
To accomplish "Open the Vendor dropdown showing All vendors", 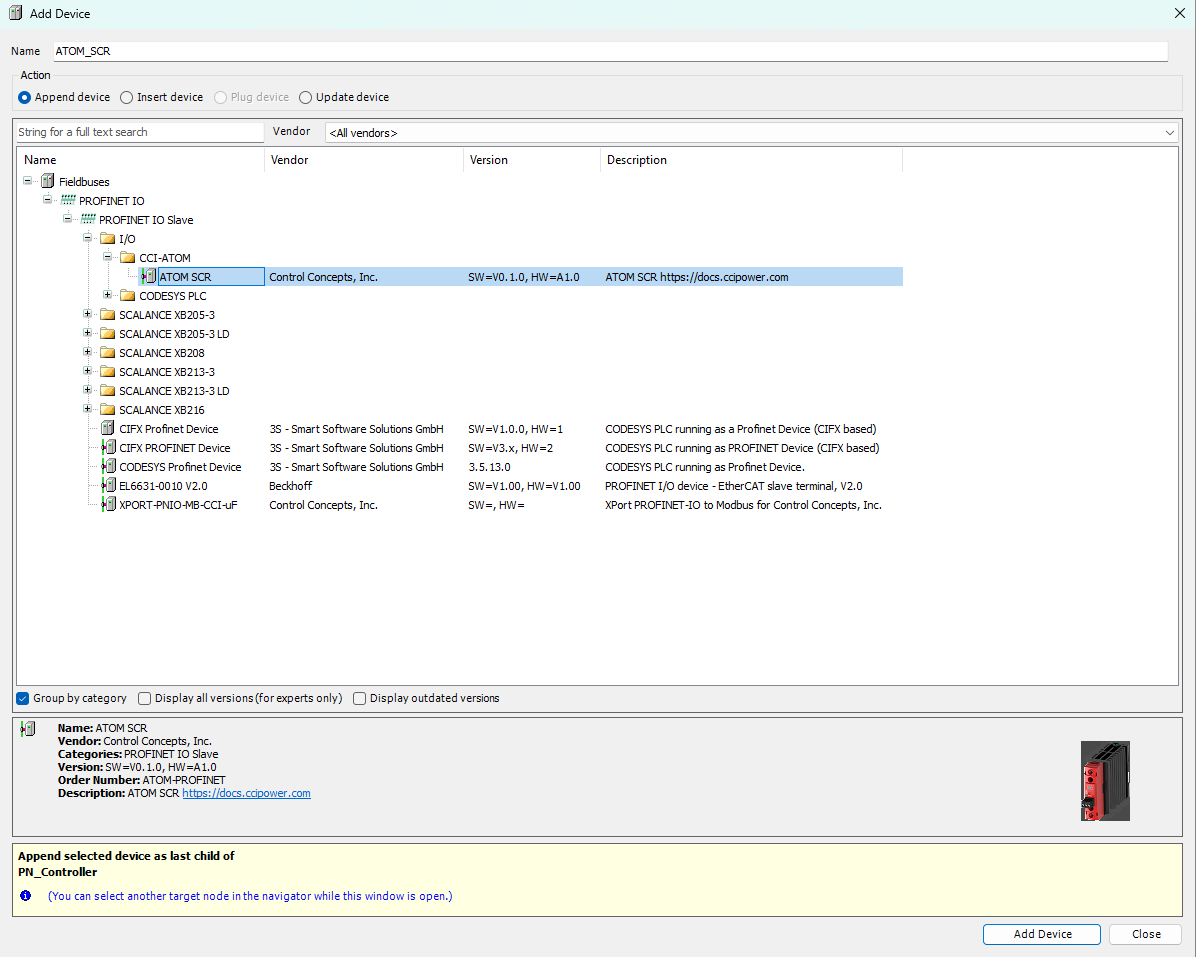I will coord(1169,131).
